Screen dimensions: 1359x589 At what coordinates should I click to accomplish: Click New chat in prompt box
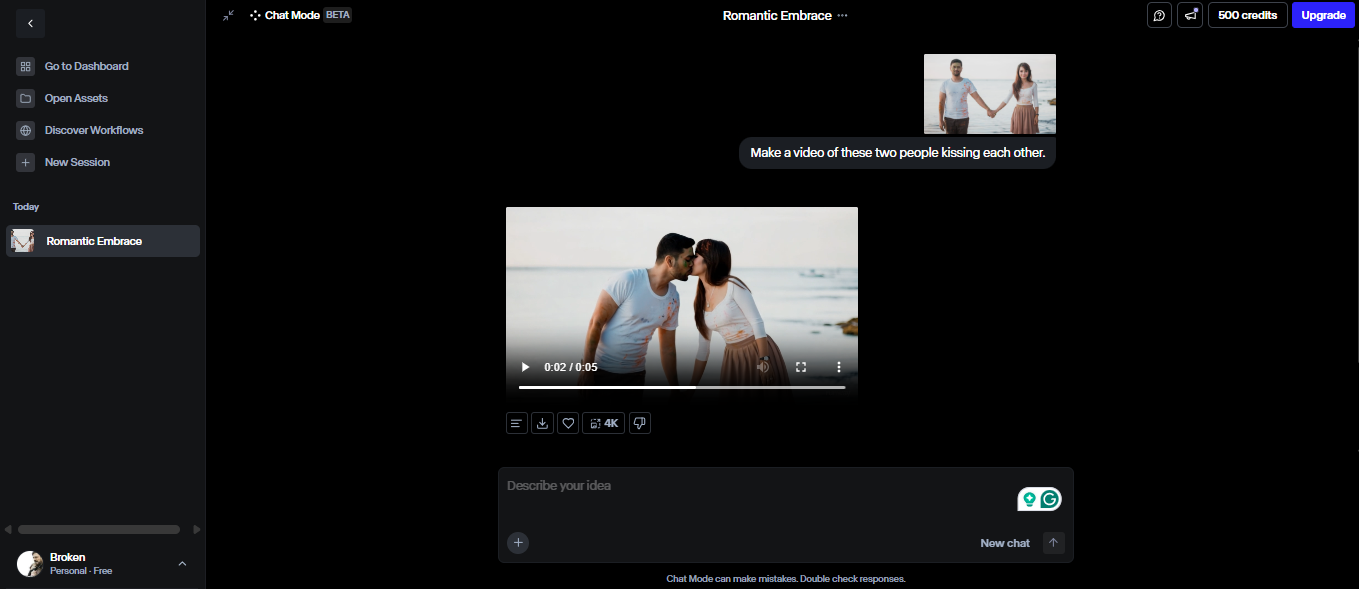point(1005,543)
